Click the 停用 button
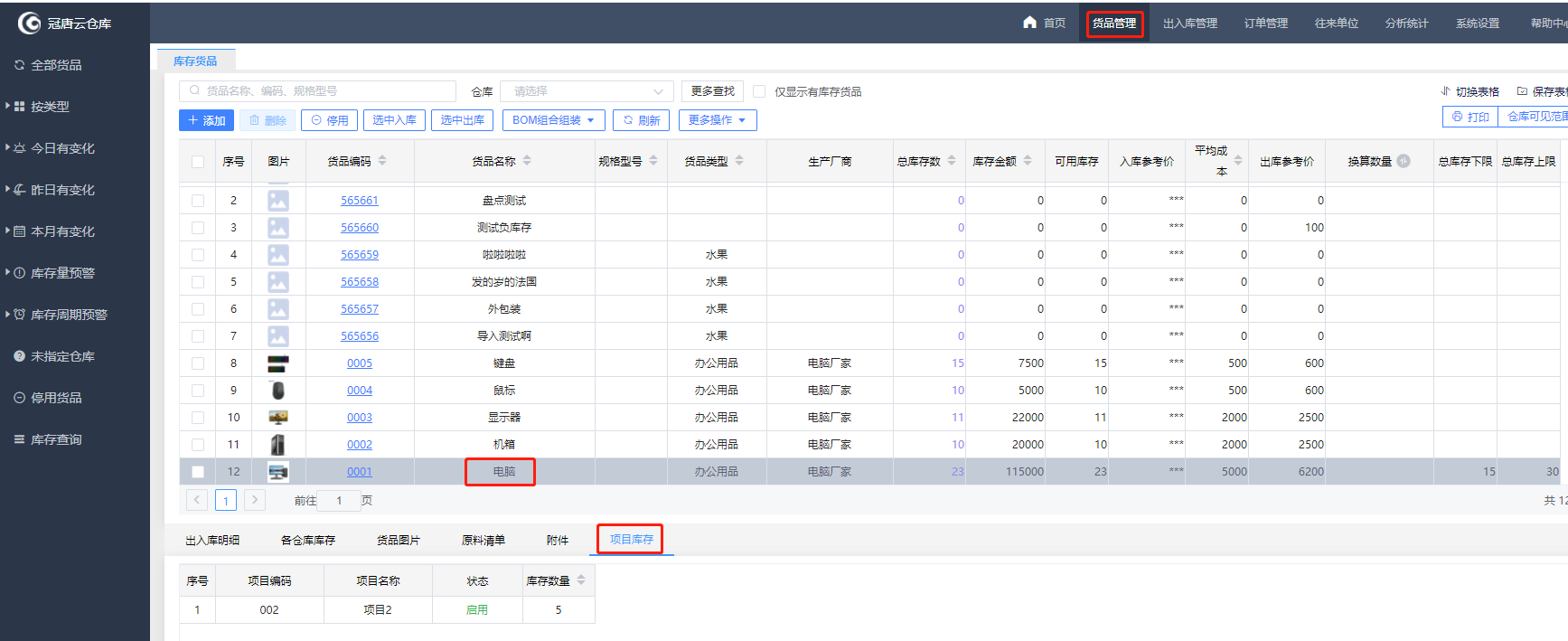 click(x=330, y=120)
